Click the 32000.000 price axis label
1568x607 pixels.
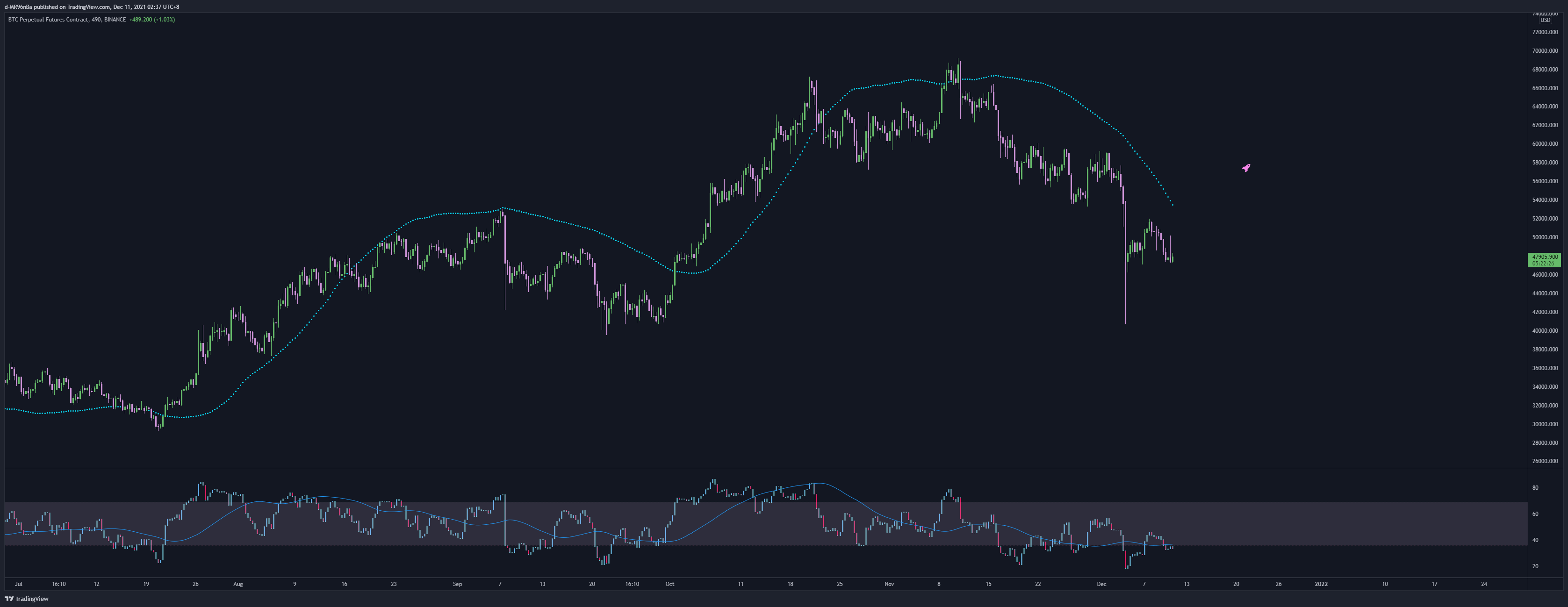(x=1545, y=406)
